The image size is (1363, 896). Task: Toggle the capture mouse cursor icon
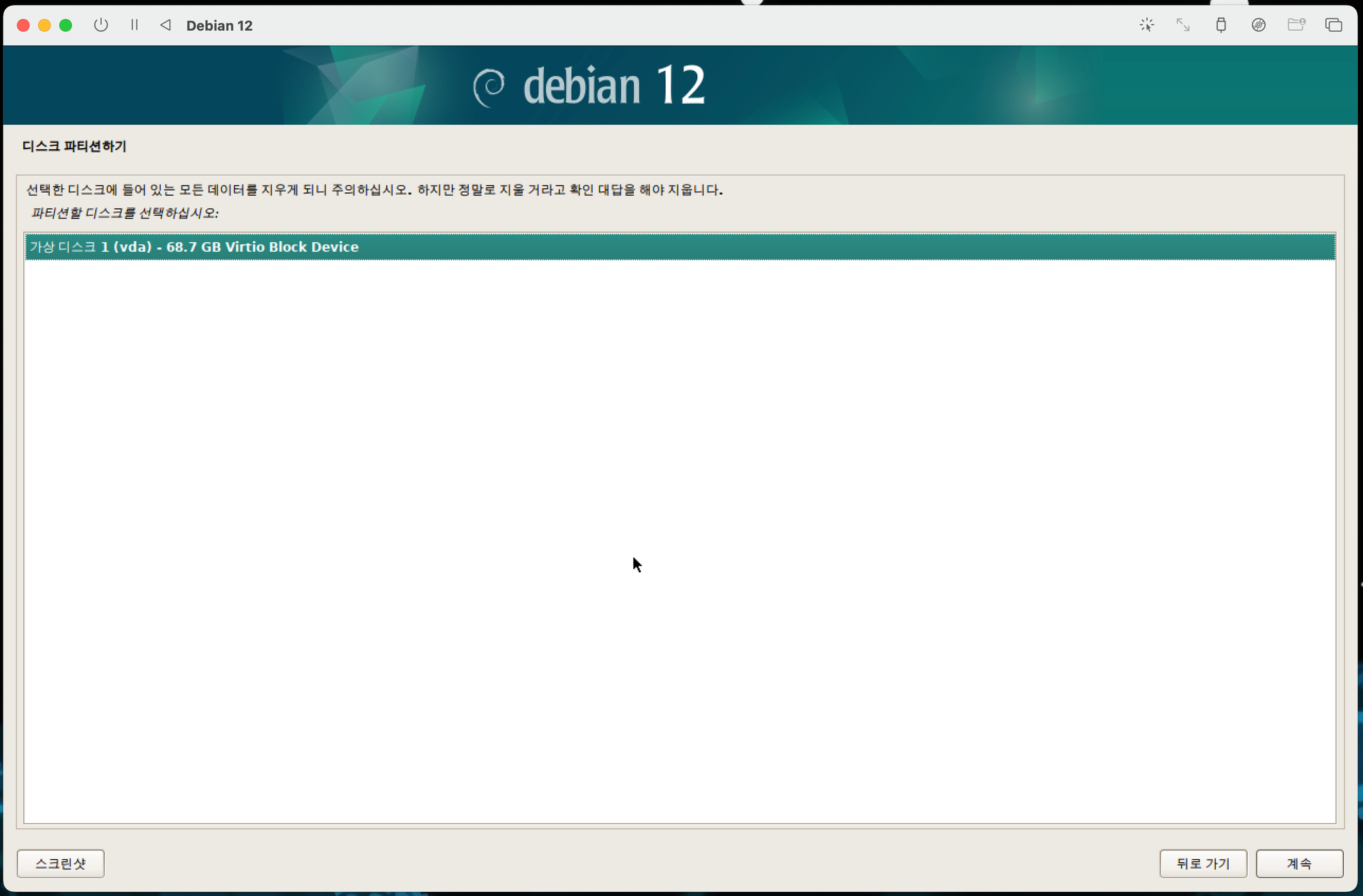[1146, 25]
